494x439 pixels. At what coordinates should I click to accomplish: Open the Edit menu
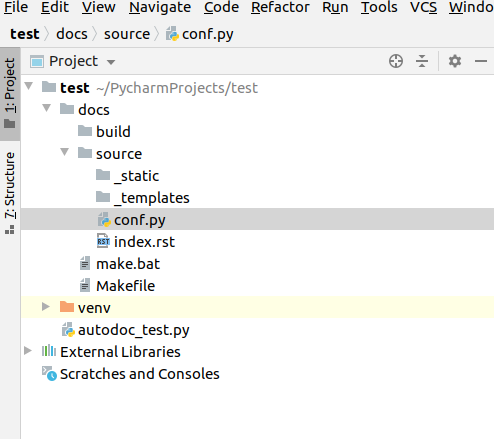click(x=55, y=7)
